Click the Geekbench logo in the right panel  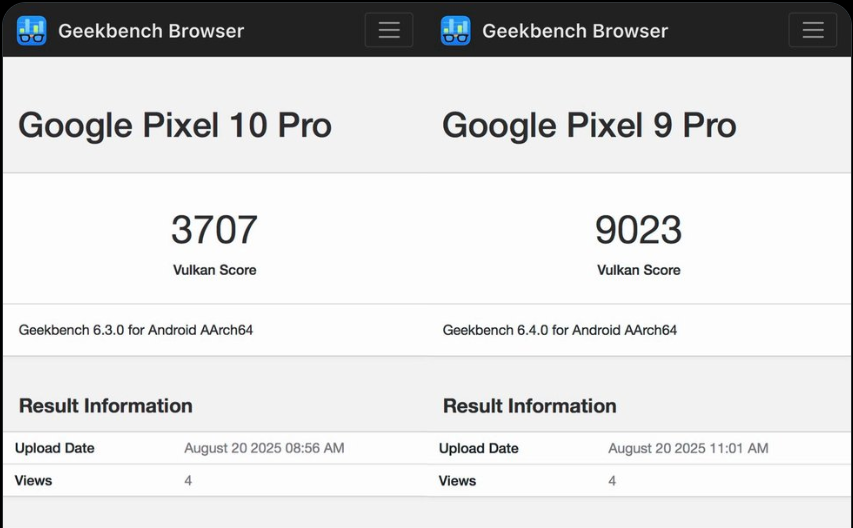point(455,31)
